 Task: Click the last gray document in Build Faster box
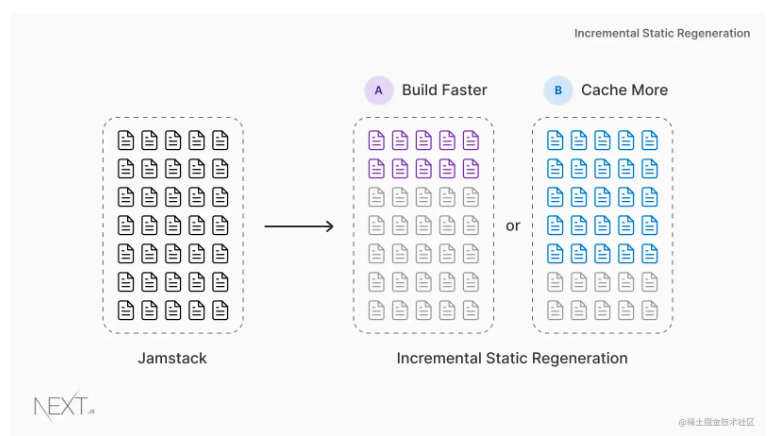pos(471,310)
